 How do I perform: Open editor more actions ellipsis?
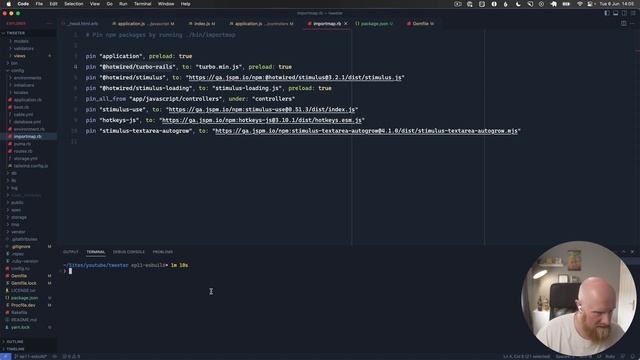[632, 24]
